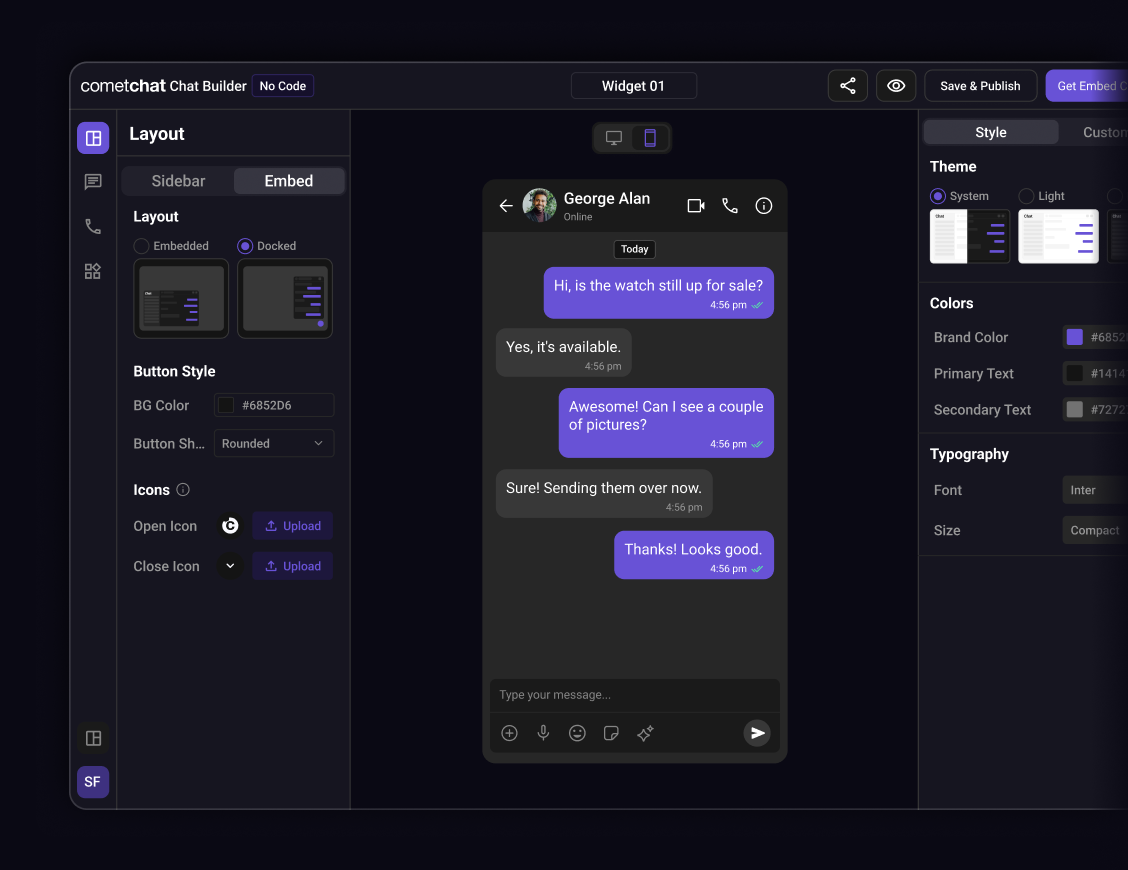Click the 'Yes, it's available.' message
The height and width of the screenshot is (870, 1128).
[563, 353]
